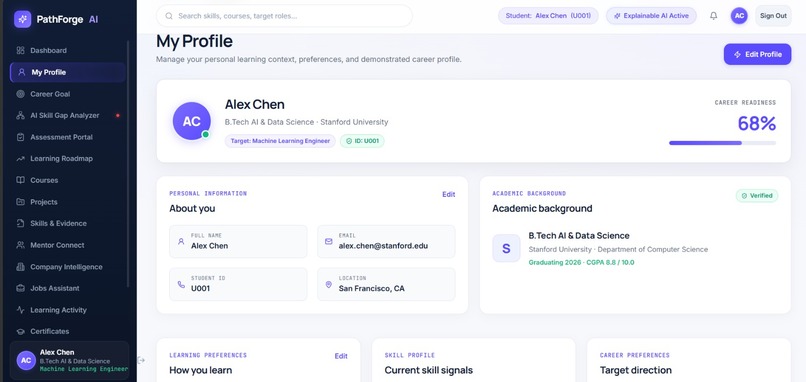Click the PathForge AI logo icon

click(x=23, y=20)
